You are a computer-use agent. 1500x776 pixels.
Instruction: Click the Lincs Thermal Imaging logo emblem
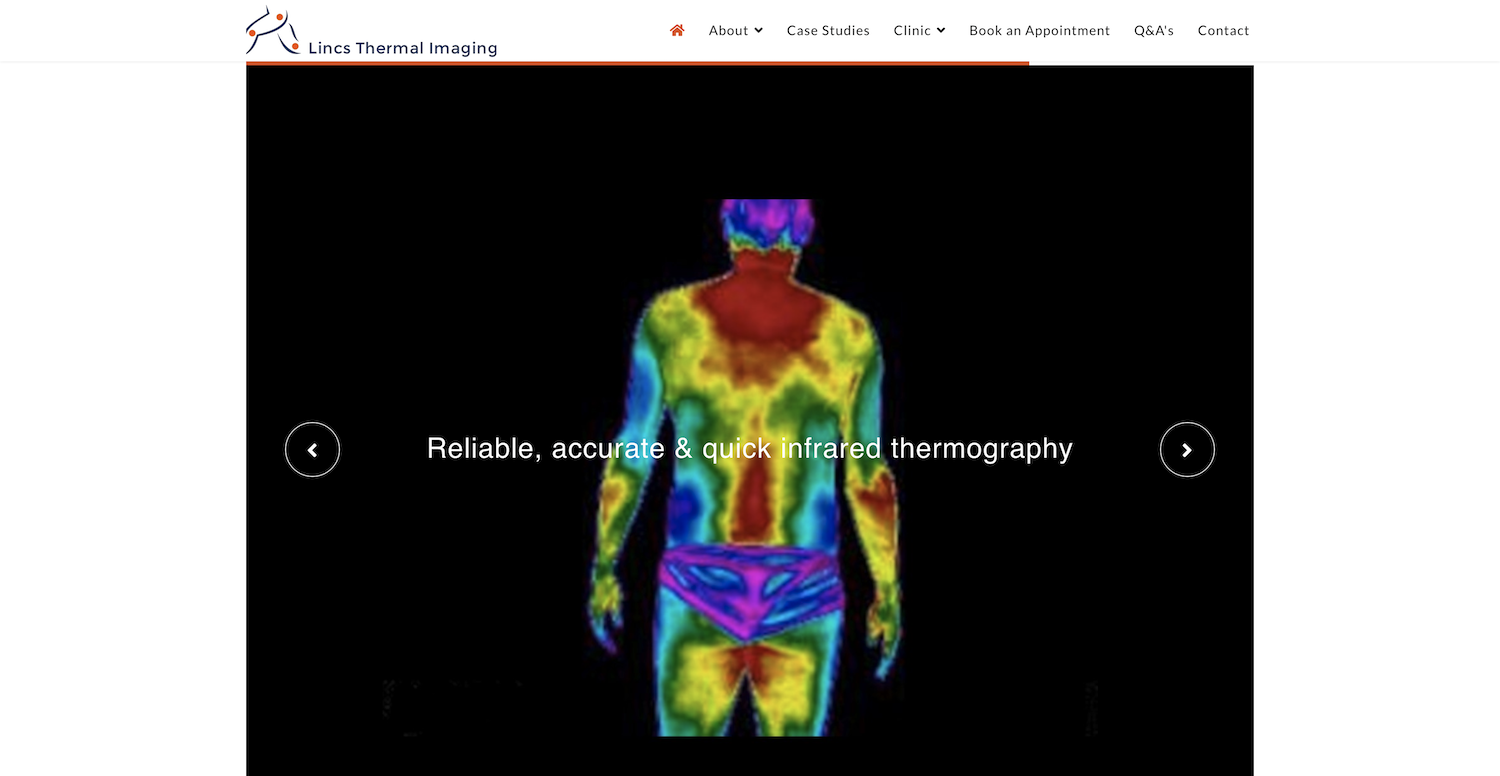tap(272, 31)
